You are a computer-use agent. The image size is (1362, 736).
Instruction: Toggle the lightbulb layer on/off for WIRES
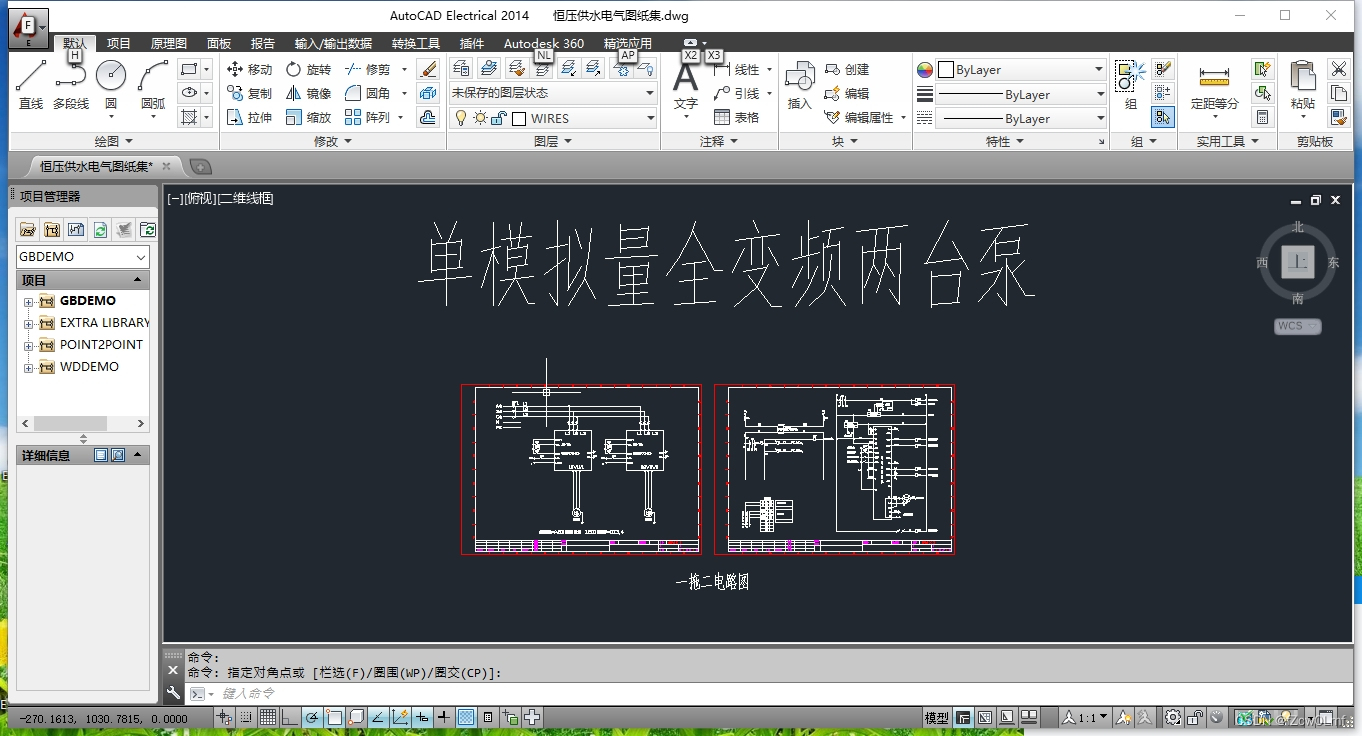461,118
